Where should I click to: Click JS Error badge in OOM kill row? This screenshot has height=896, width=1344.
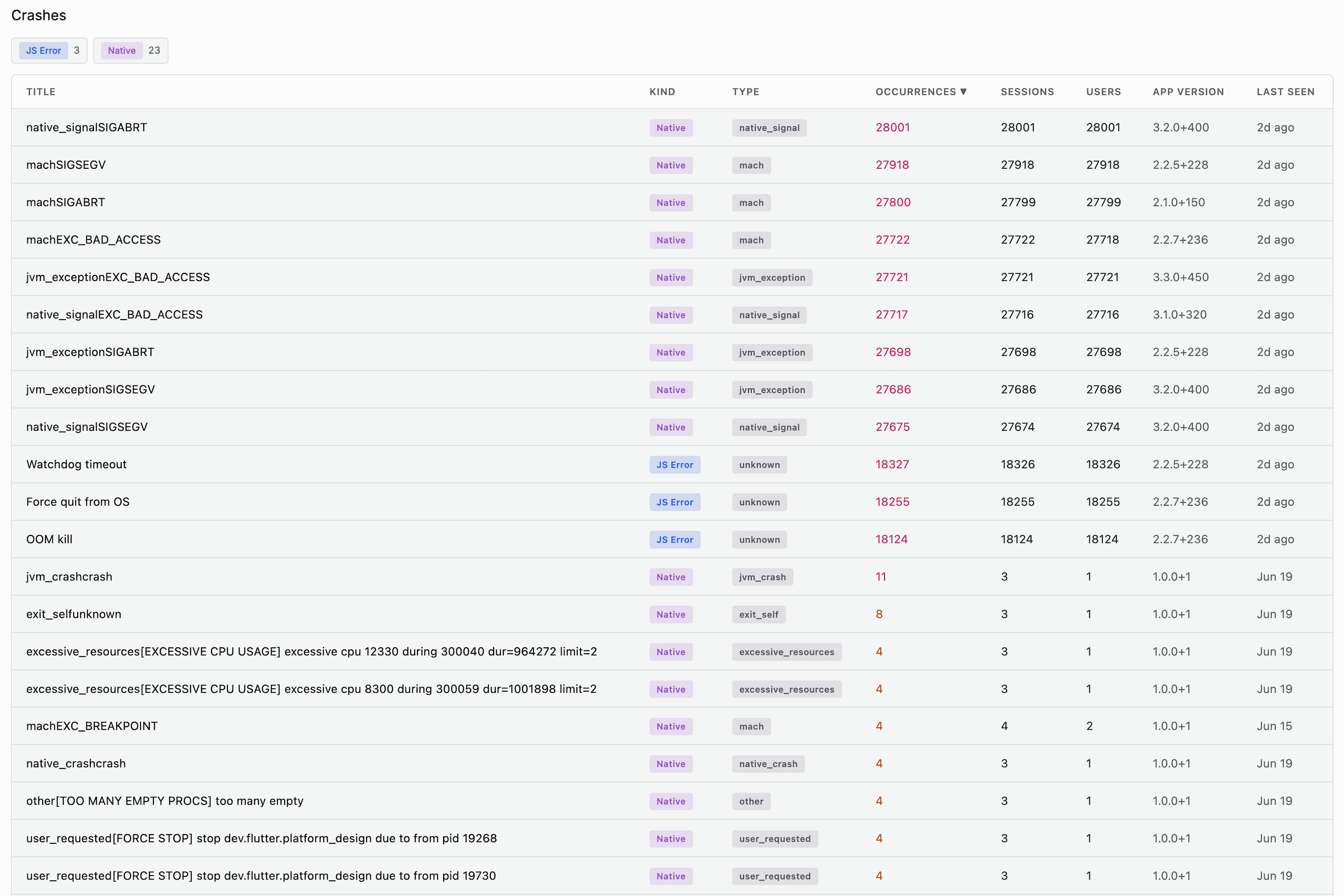[675, 540]
